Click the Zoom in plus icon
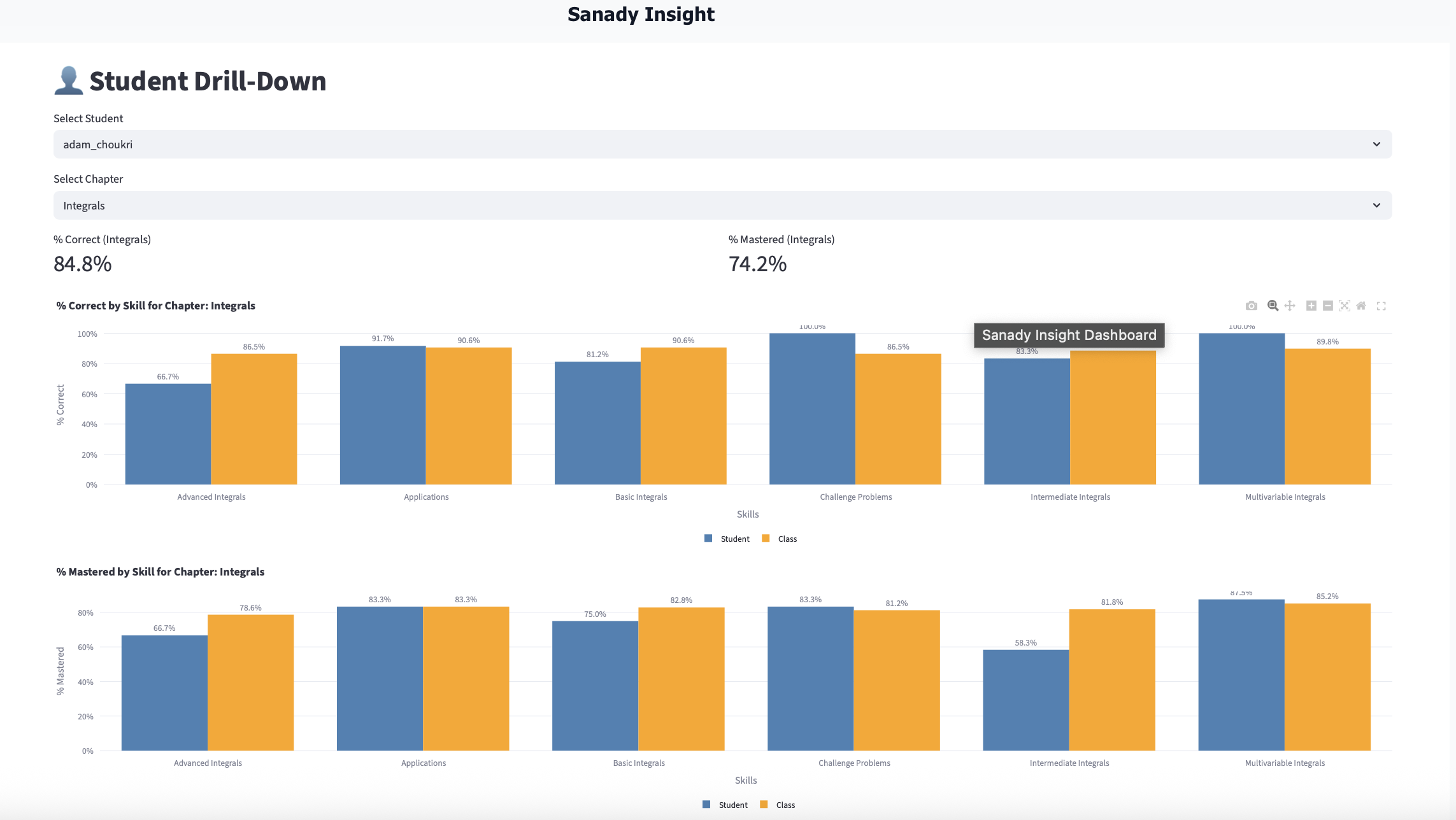The width and height of the screenshot is (1456, 820). [x=1311, y=306]
